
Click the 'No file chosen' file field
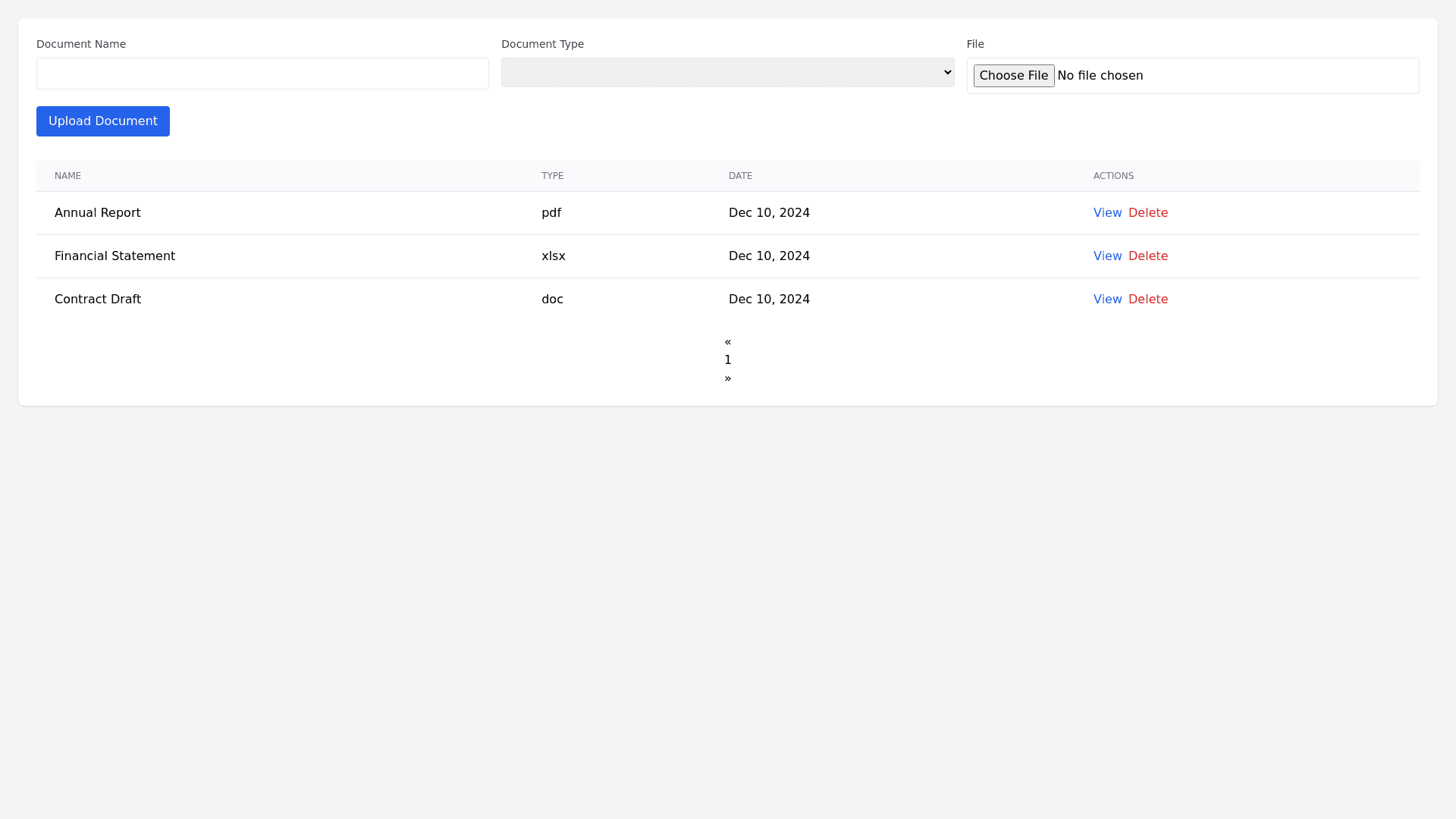1100,76
